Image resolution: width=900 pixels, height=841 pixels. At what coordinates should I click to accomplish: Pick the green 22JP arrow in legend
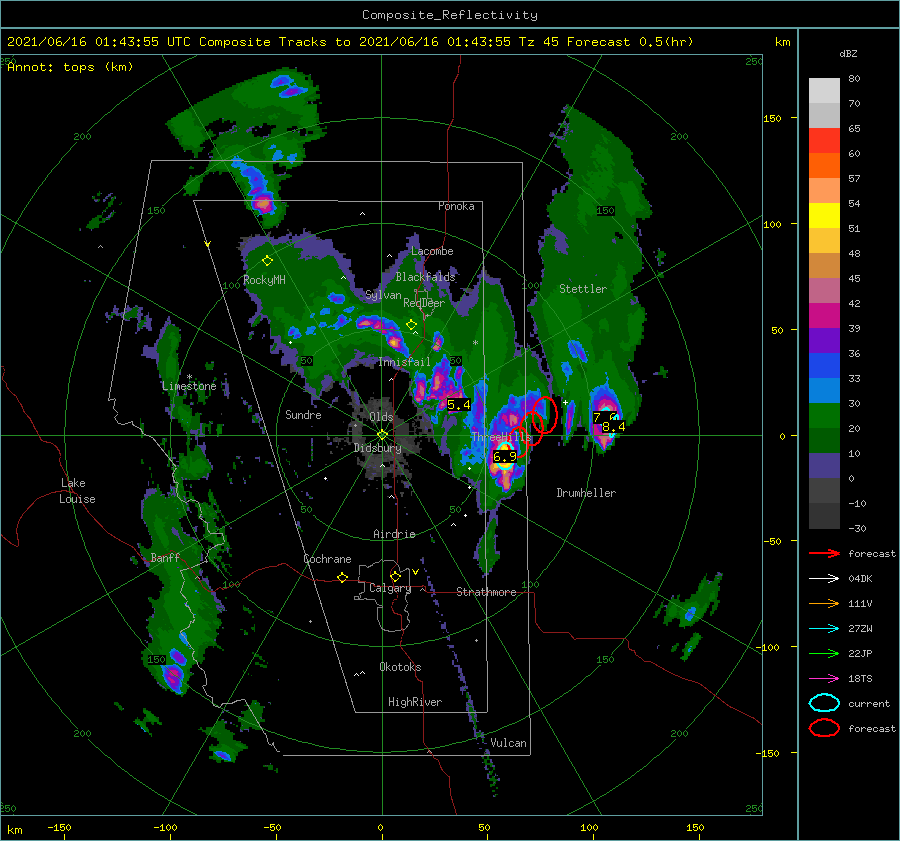(824, 653)
